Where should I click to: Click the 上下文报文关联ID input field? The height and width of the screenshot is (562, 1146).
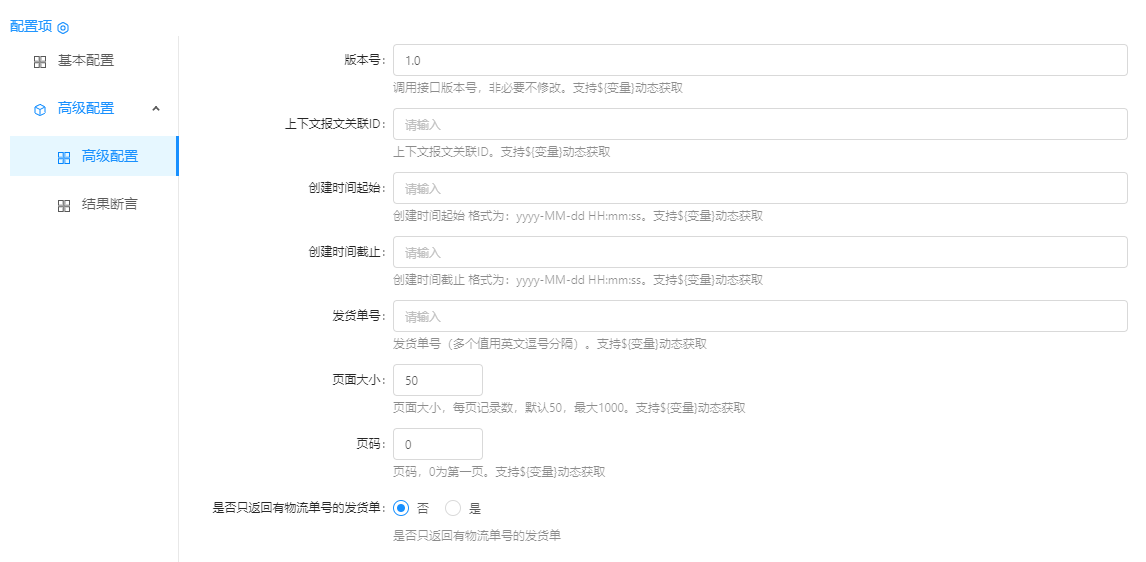760,124
